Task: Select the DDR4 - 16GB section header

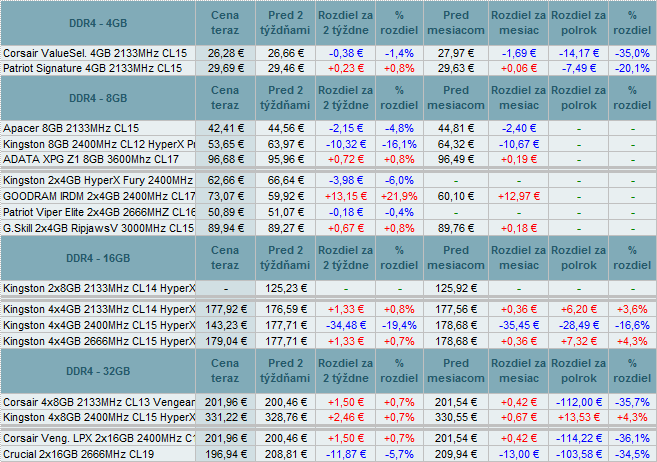Action: 98,258
